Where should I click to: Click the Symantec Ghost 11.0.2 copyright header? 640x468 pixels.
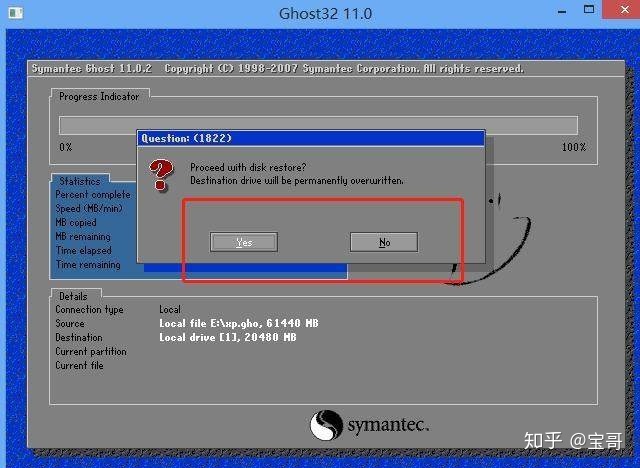(x=278, y=69)
